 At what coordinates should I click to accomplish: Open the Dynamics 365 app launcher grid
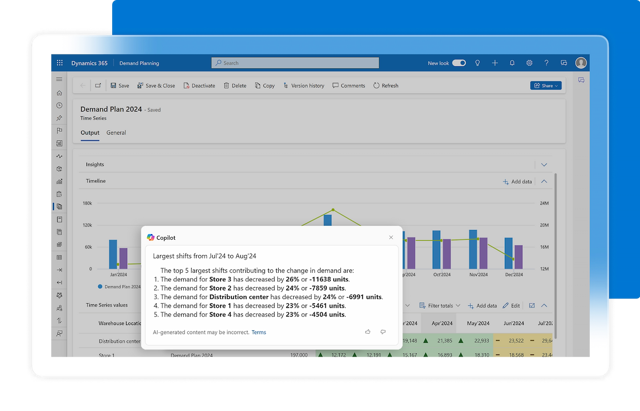click(60, 62)
